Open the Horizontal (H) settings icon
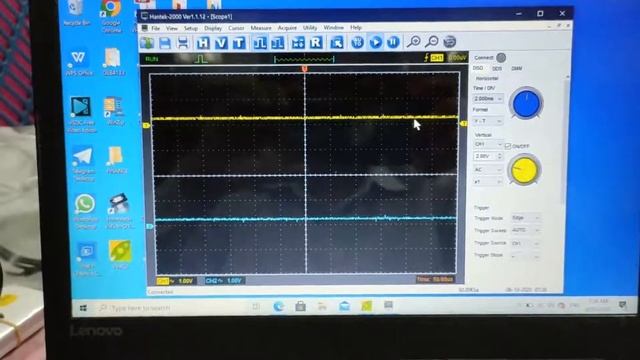 tap(203, 43)
